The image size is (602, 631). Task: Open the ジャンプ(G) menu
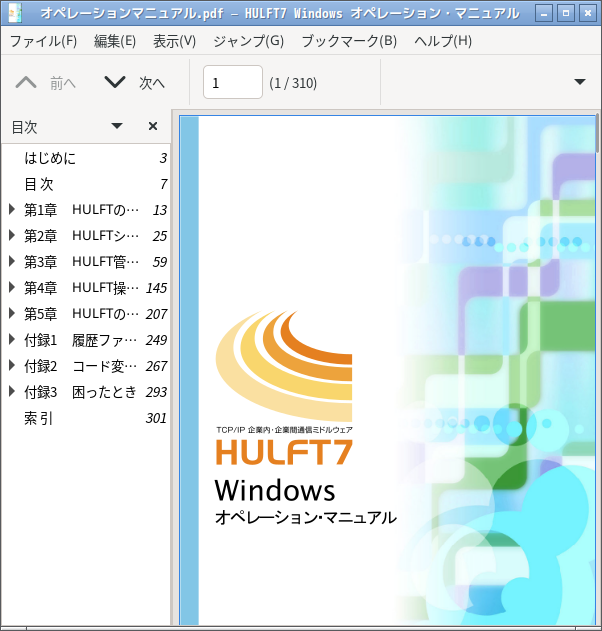[x=248, y=41]
